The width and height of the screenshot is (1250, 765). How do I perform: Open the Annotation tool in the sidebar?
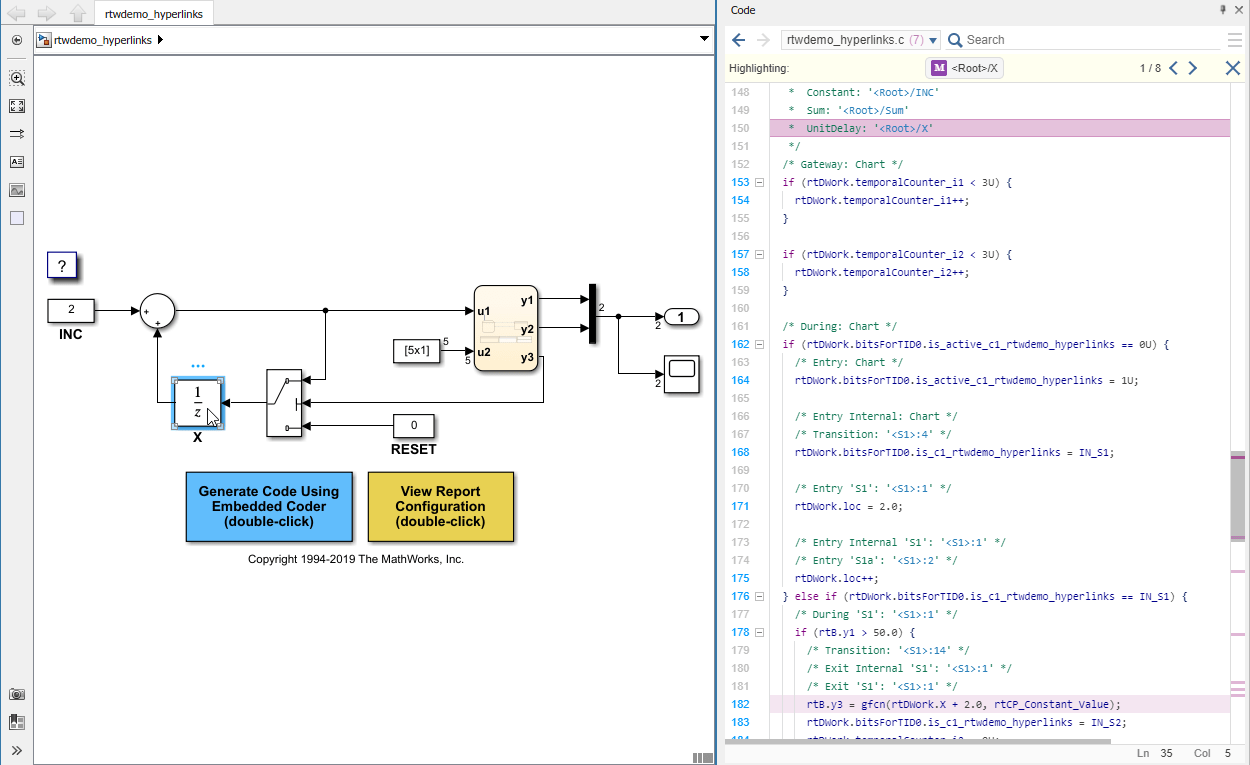[16, 161]
